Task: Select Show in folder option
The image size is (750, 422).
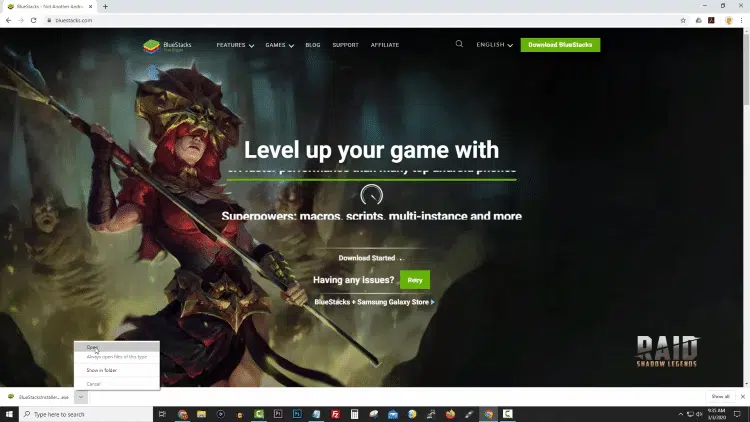Action: [x=117, y=370]
